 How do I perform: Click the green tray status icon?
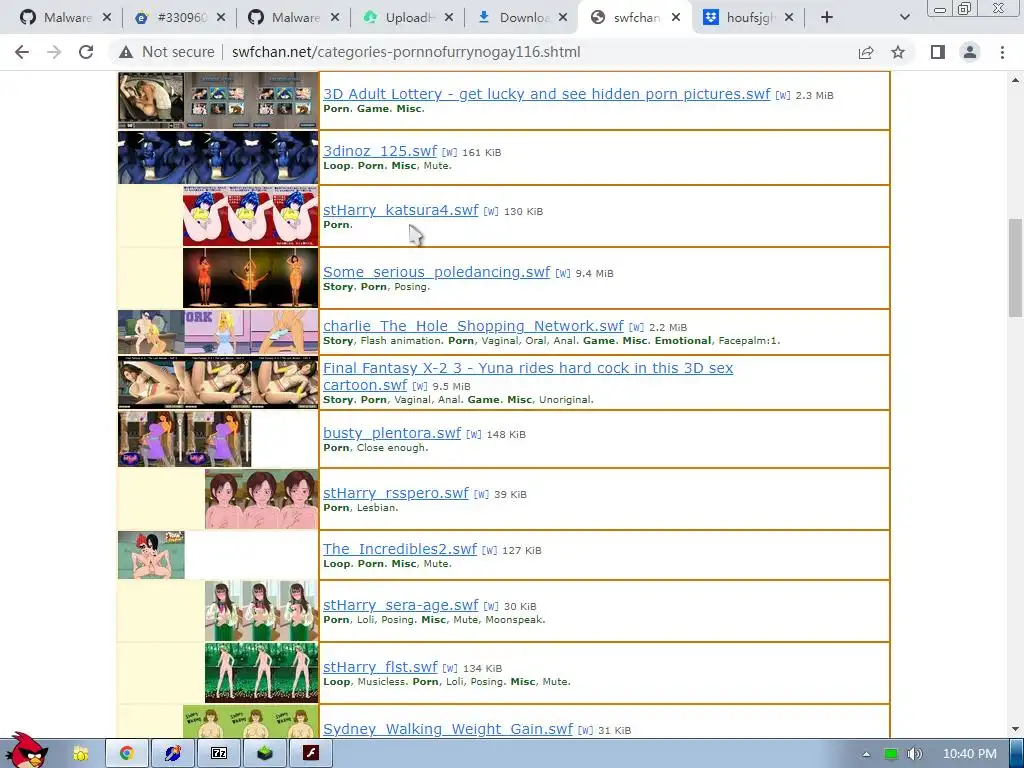891,754
